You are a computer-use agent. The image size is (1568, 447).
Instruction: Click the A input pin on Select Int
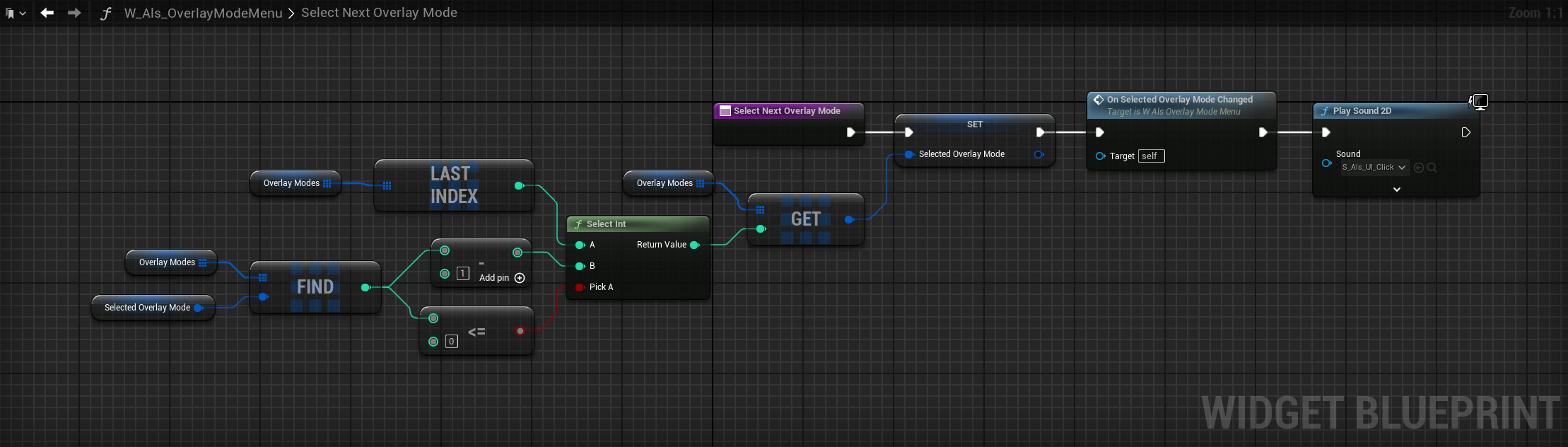pyautogui.click(x=580, y=245)
